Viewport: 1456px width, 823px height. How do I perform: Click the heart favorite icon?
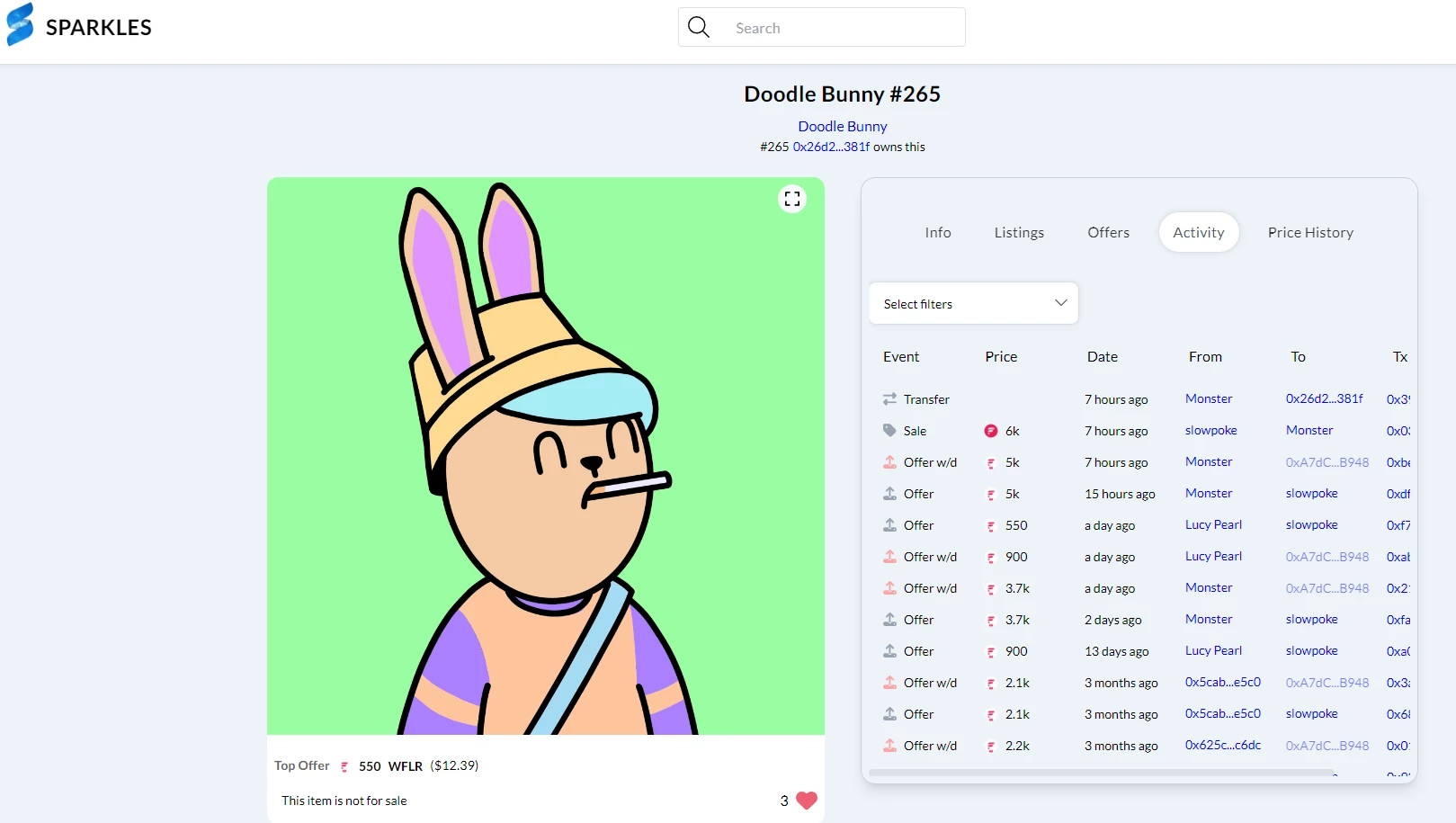807,800
